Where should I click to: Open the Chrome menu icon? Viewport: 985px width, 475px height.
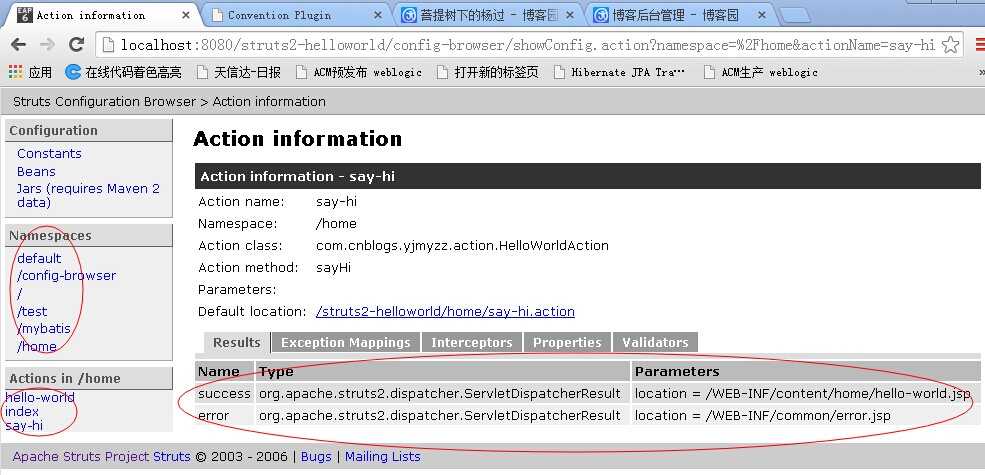[979, 45]
